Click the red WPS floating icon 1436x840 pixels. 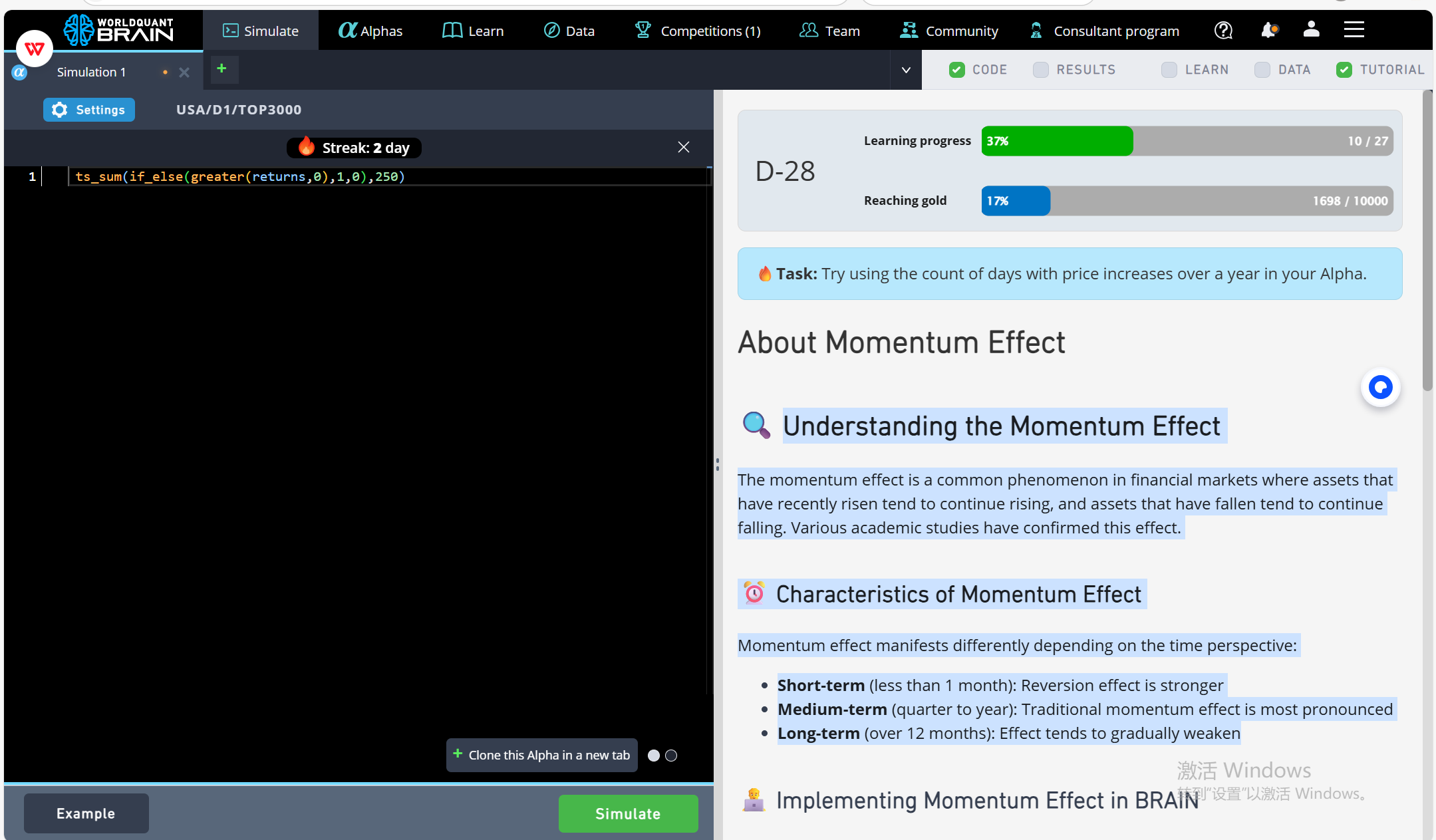coord(35,49)
